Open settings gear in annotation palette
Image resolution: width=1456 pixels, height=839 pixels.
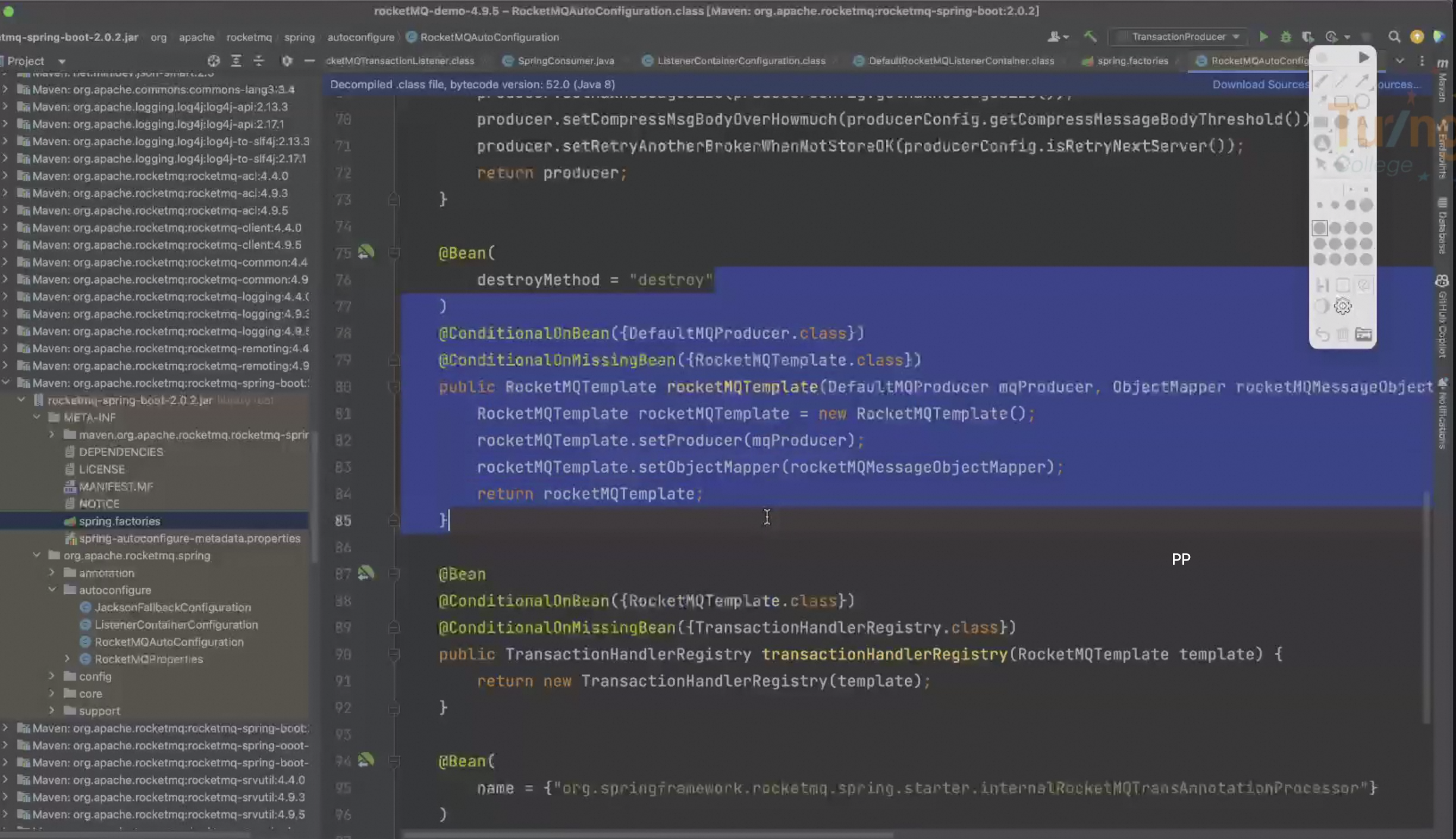pos(1342,306)
